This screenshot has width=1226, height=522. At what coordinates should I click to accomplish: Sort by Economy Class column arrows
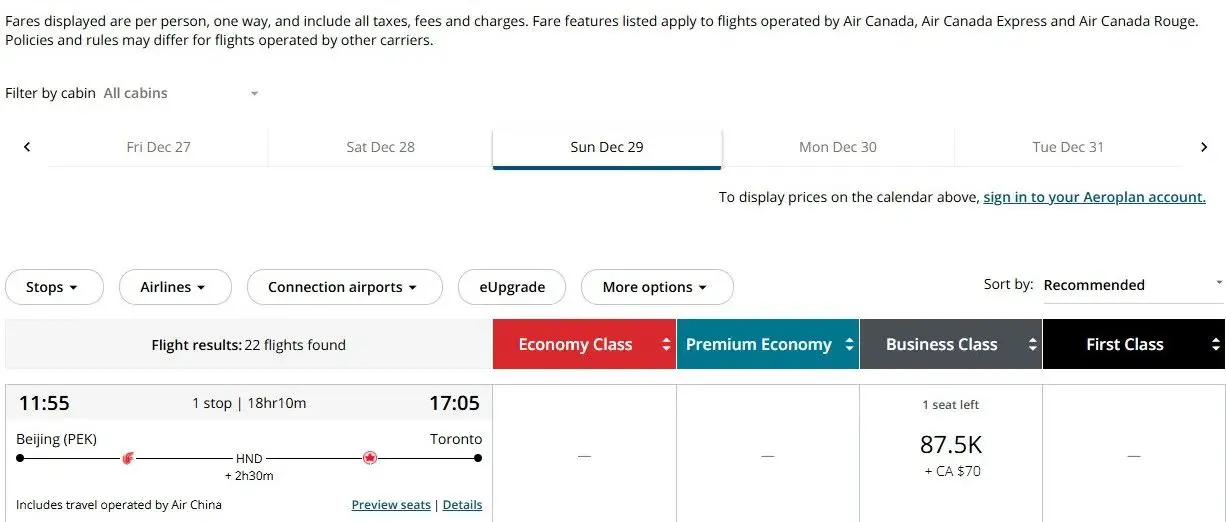666,345
